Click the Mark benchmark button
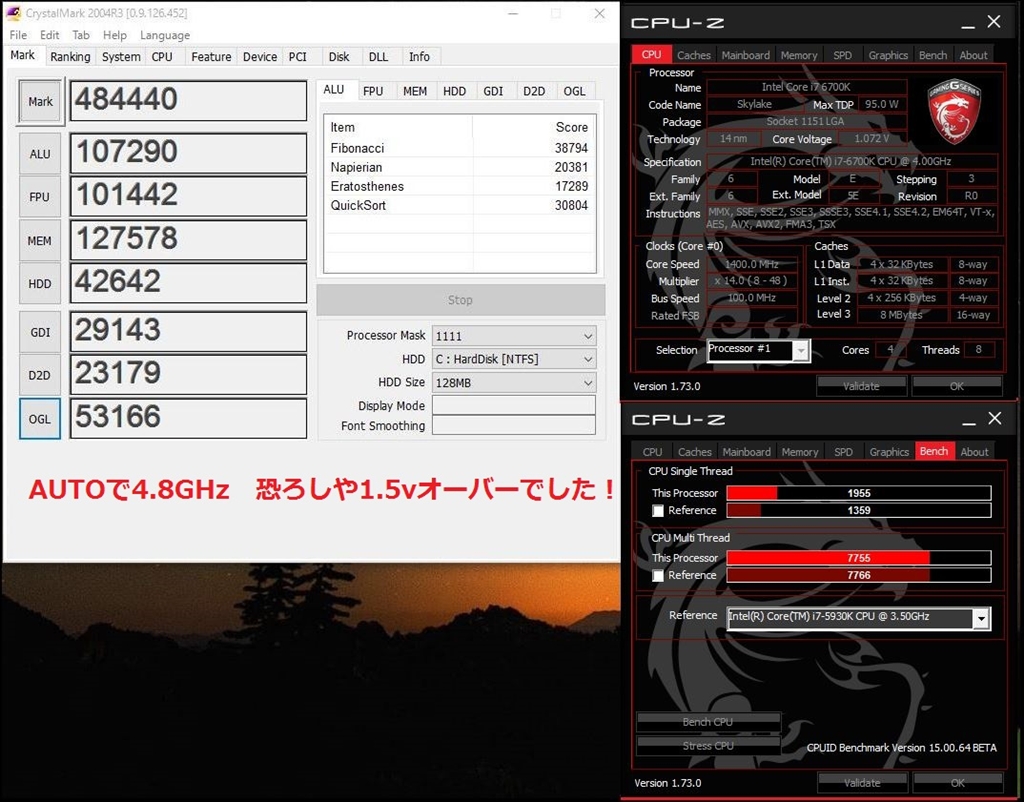 (40, 101)
